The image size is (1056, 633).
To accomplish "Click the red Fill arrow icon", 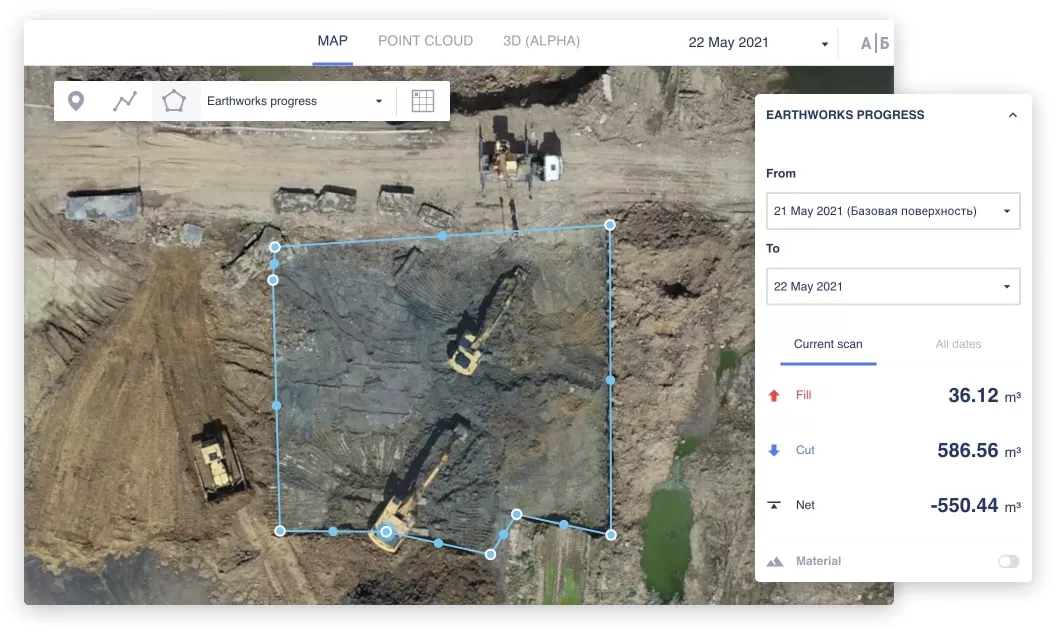I will [x=773, y=396].
